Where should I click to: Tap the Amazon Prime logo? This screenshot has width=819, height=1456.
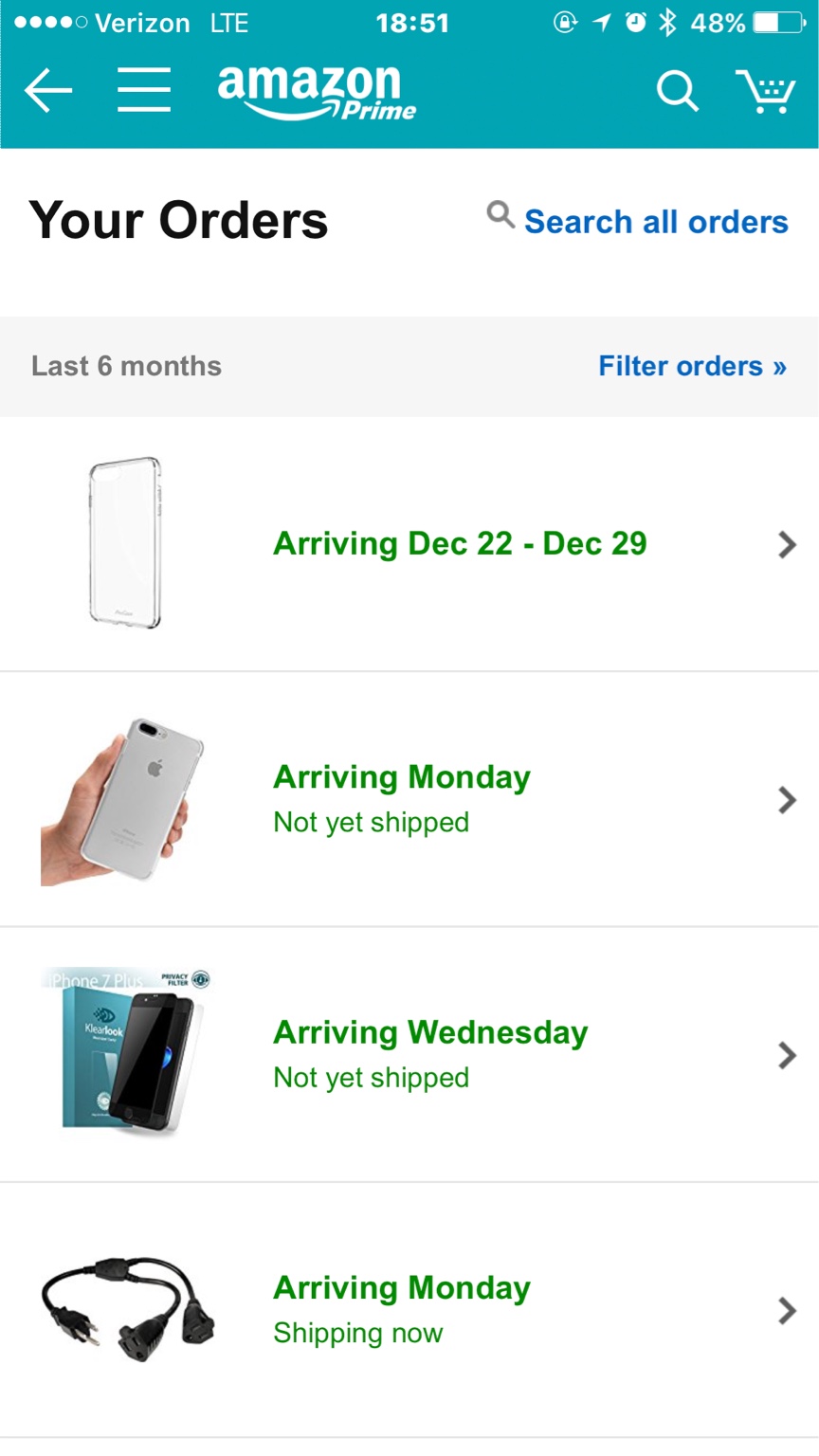[x=317, y=93]
